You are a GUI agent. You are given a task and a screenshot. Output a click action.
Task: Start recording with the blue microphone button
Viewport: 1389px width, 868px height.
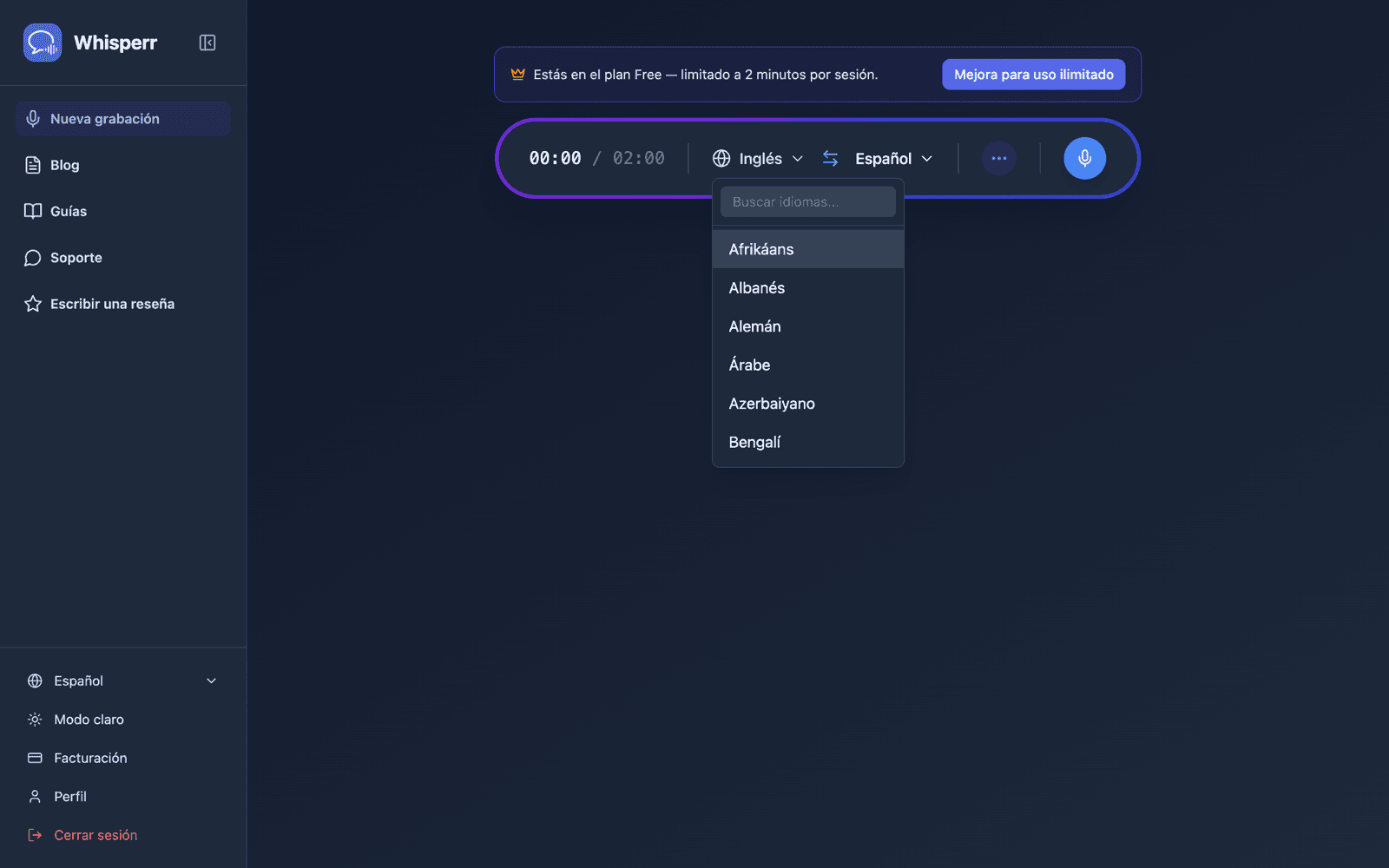(x=1085, y=158)
